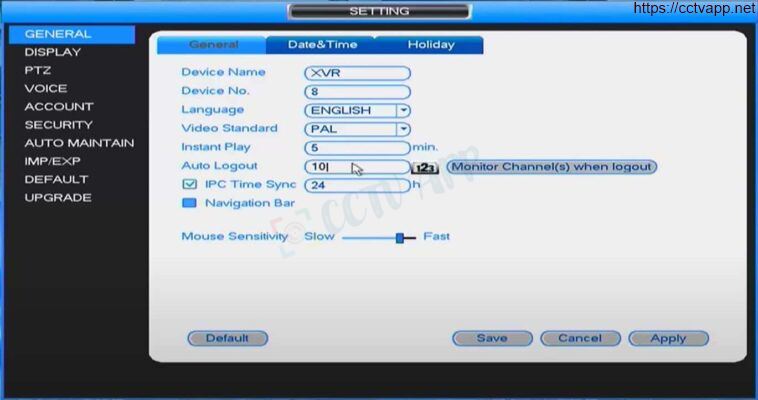Click the Auto Logout input field
The image size is (758, 400).
tap(357, 167)
